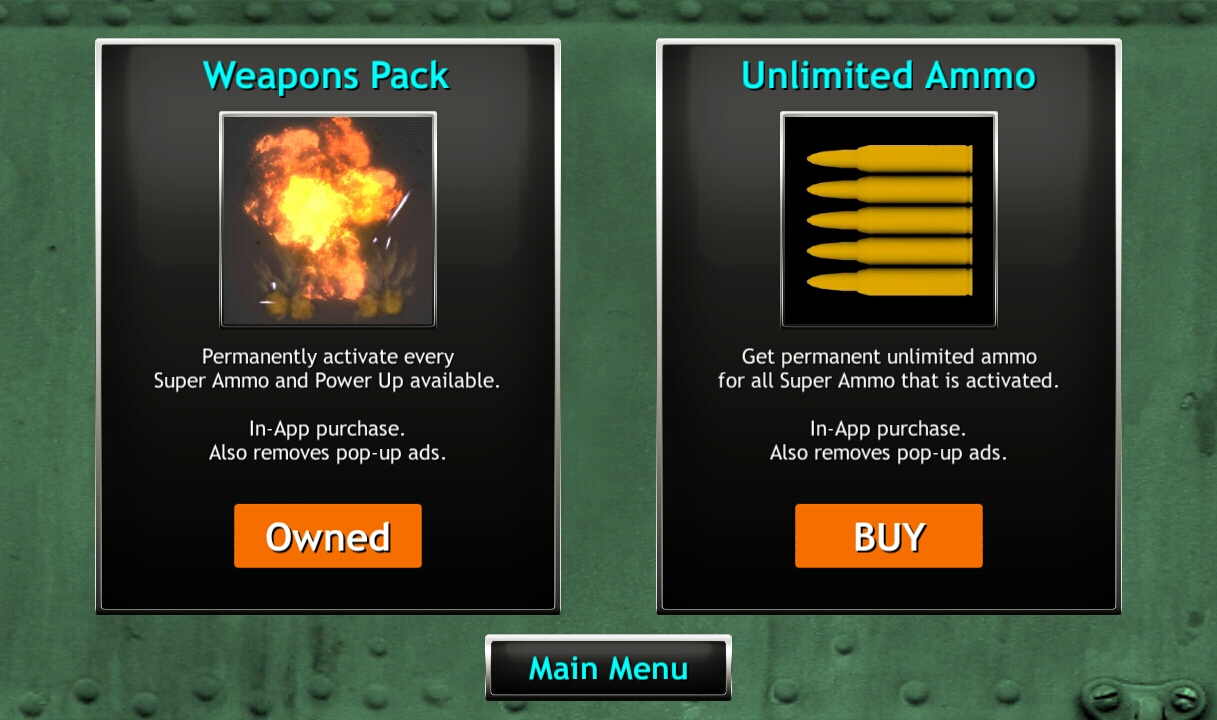The image size is (1217, 720).
Task: Click the bottommost bullet in the ammo picture
Action: [x=889, y=282]
